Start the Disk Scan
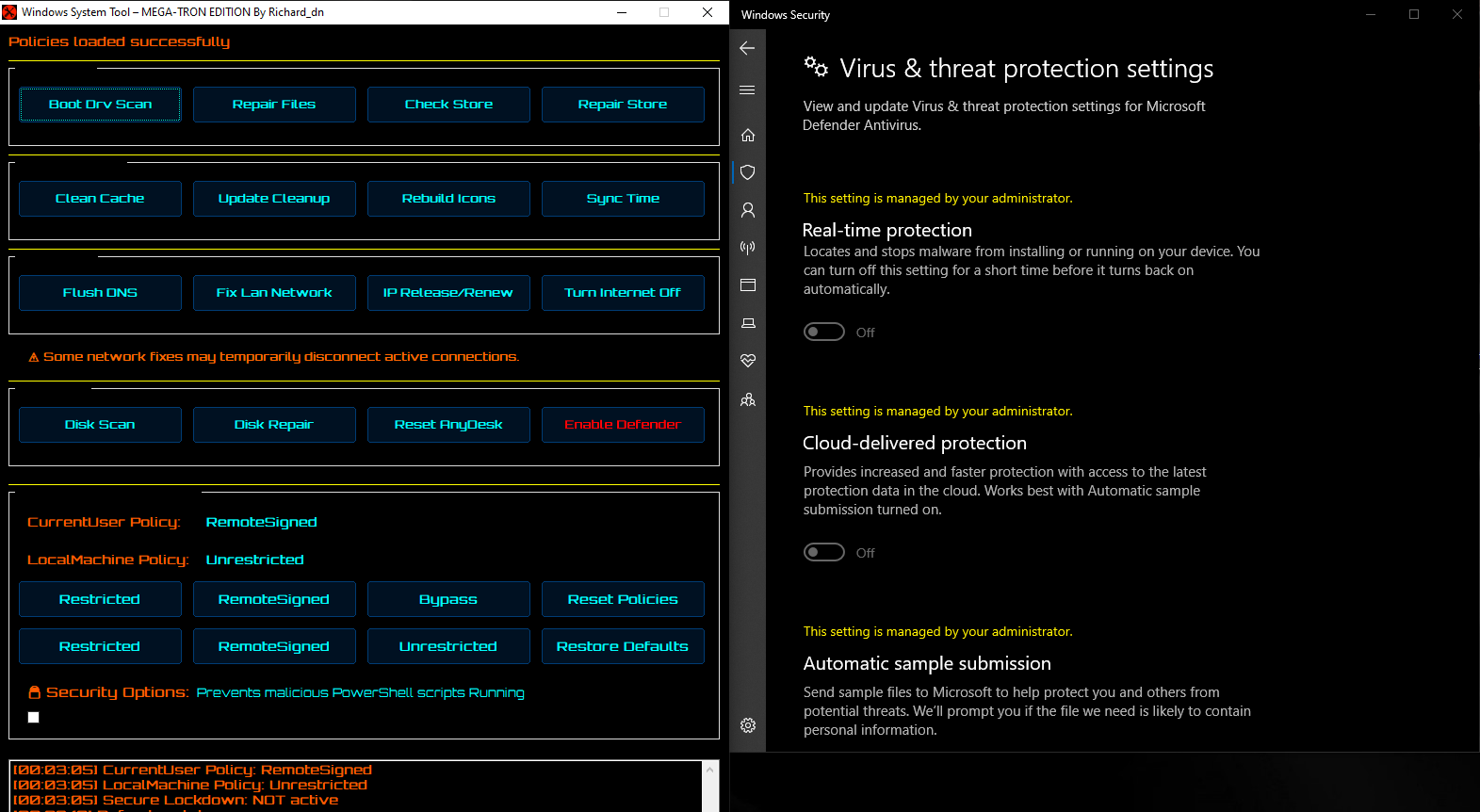Viewport: 1480px width, 812px height. coord(100,425)
